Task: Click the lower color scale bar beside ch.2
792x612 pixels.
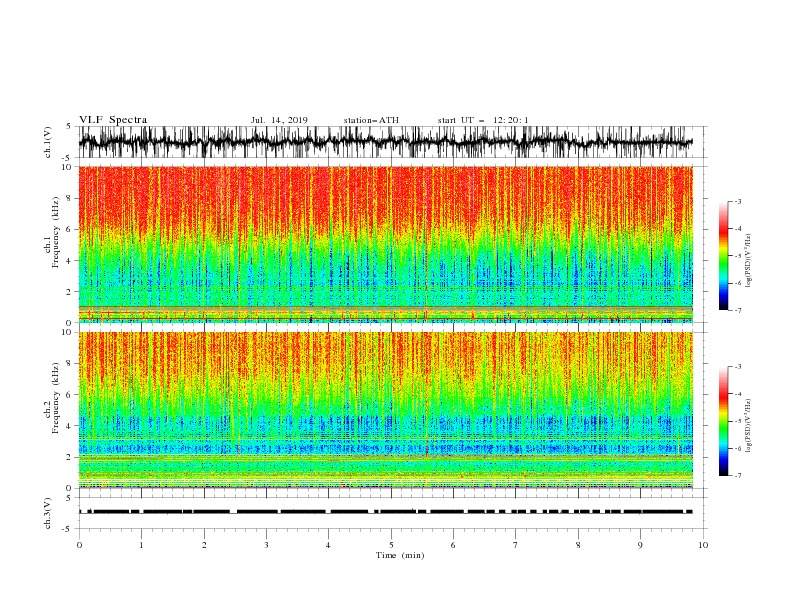Action: click(723, 421)
